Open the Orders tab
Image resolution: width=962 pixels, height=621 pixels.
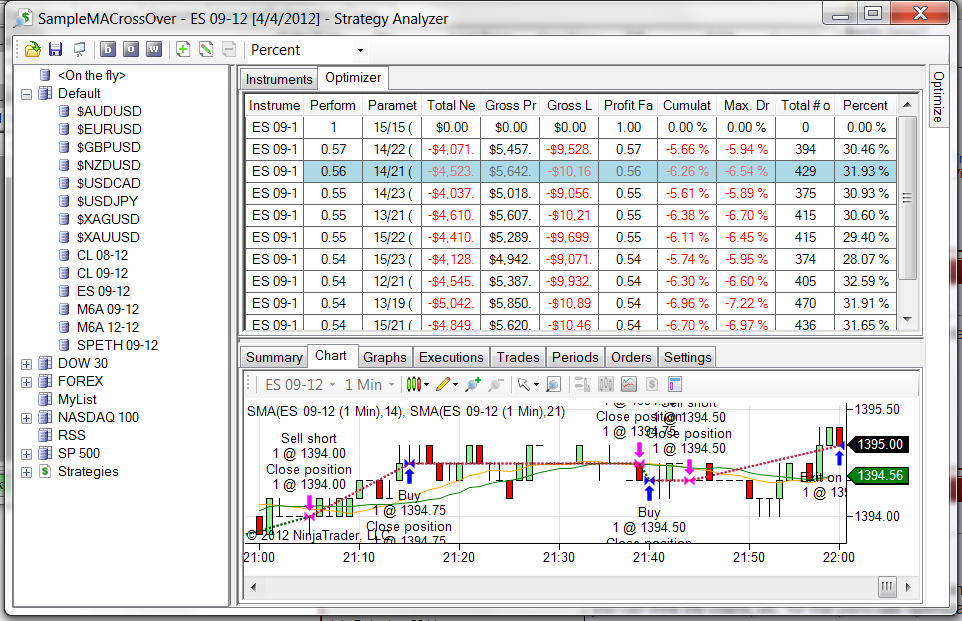point(631,357)
